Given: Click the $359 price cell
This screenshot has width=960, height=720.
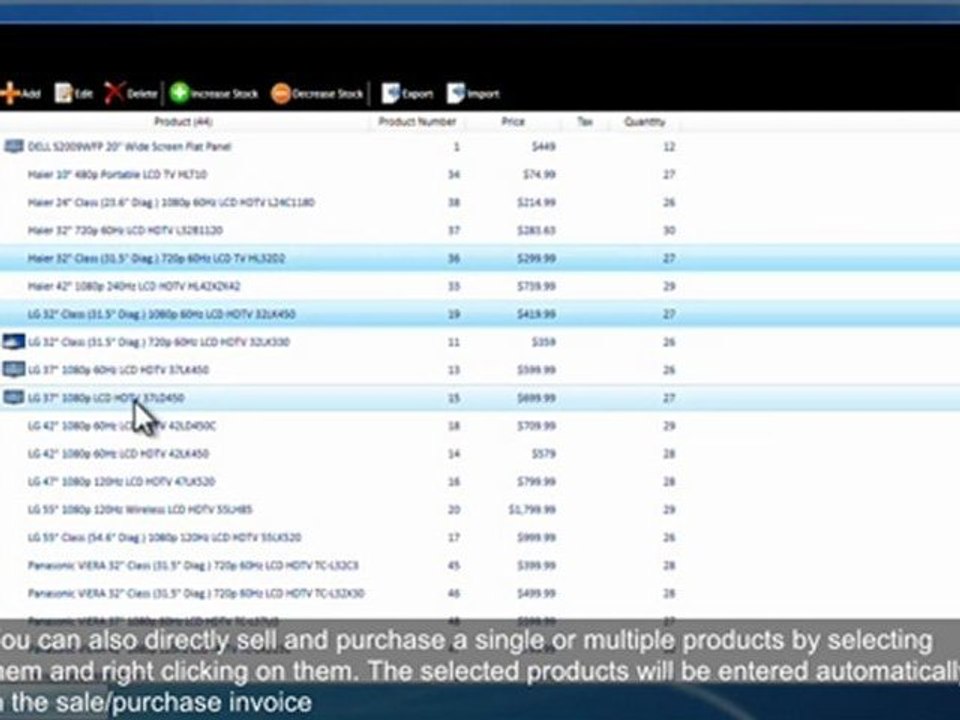Looking at the screenshot, I should pos(544,342).
